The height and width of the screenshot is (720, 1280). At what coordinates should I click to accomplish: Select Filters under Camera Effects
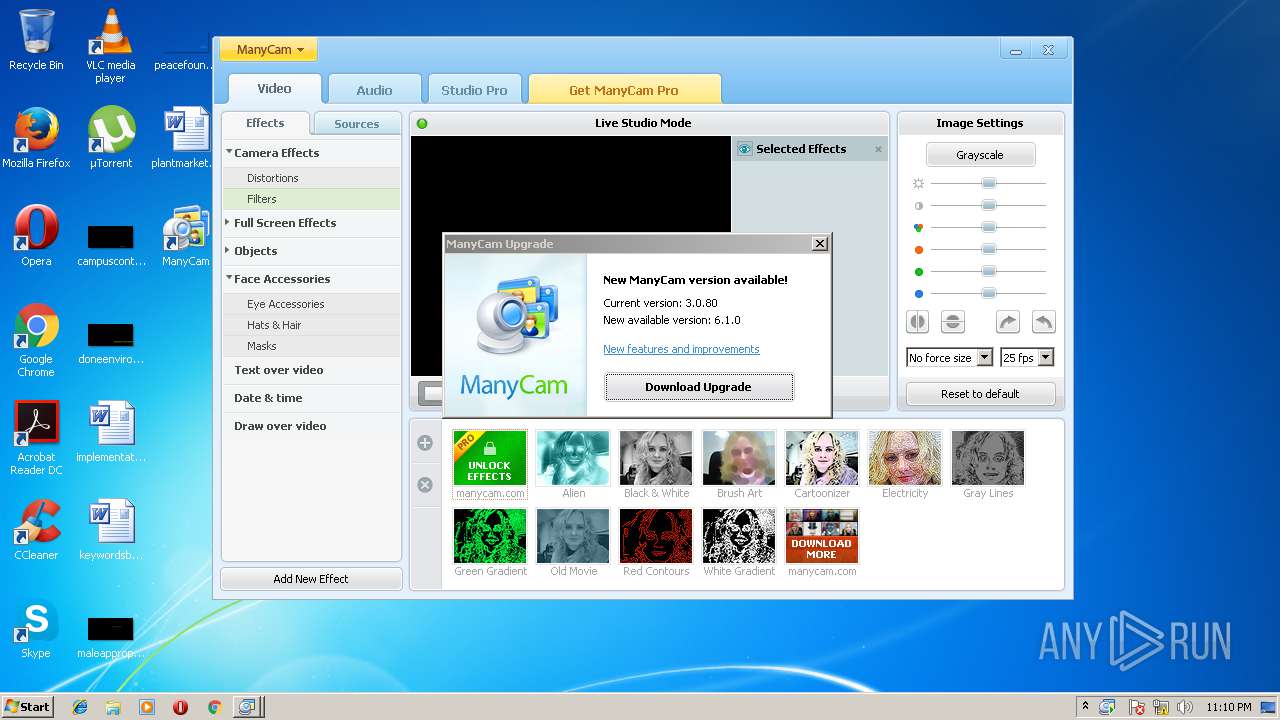click(x=311, y=199)
